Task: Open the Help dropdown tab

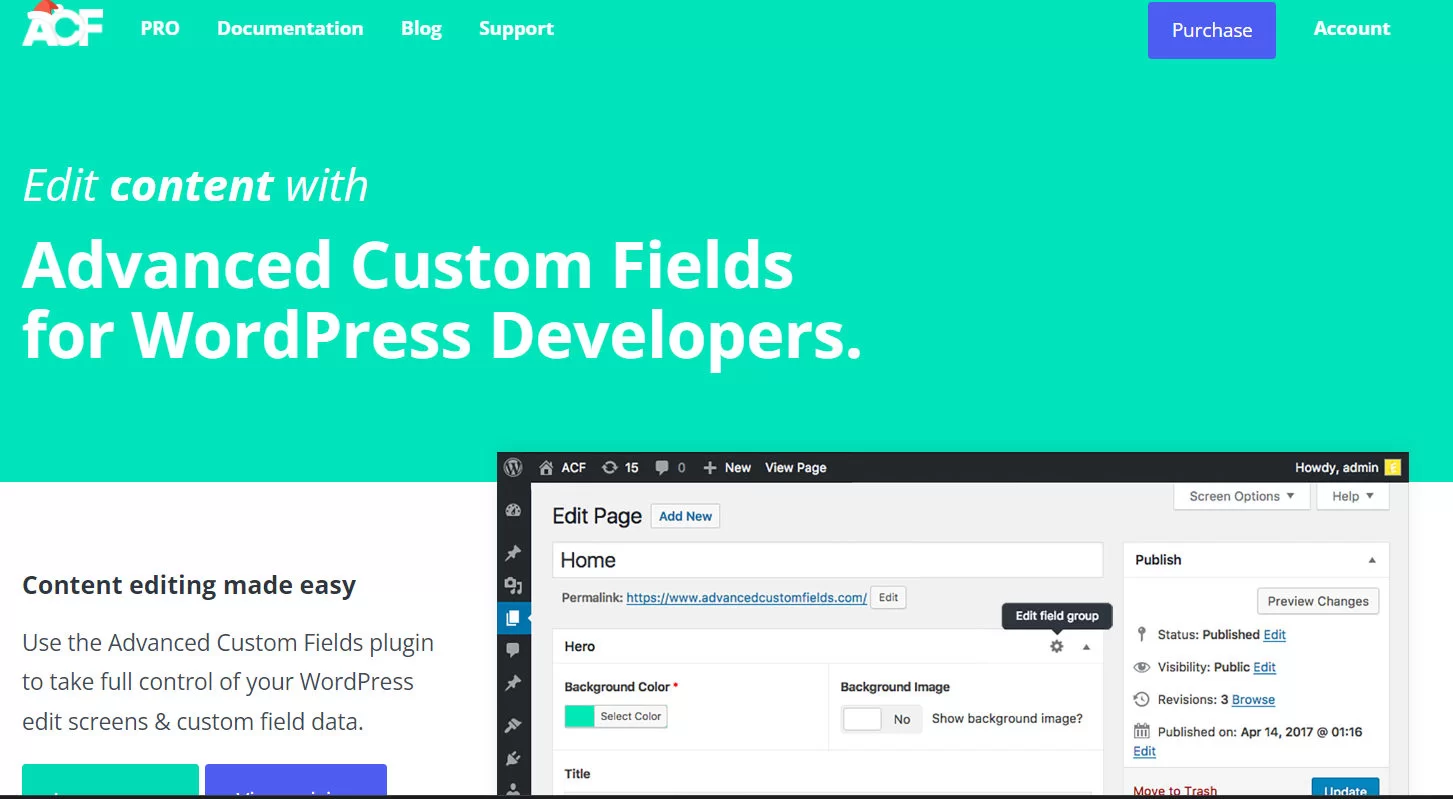Action: [x=1352, y=496]
